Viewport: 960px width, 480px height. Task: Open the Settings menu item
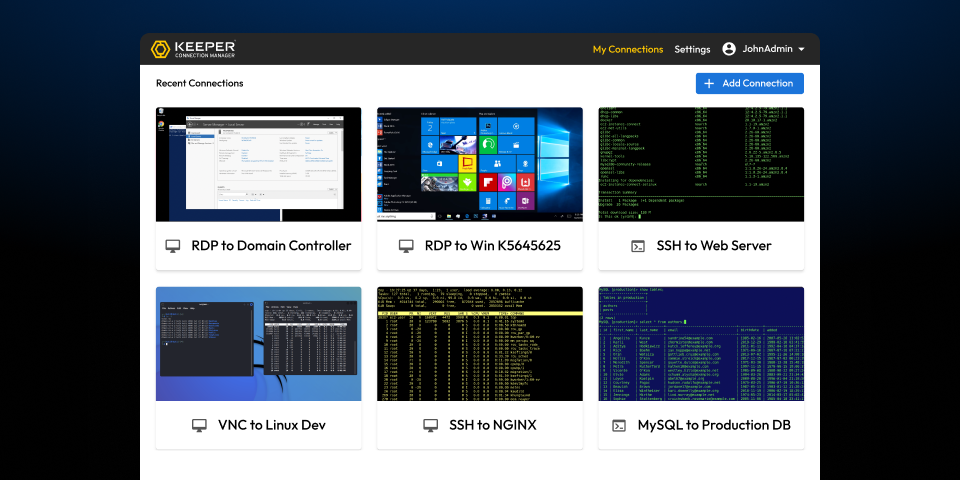[x=692, y=49]
